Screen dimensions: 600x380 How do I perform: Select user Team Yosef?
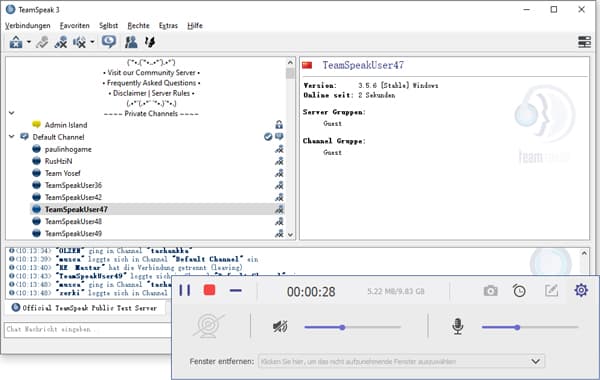pyautogui.click(x=63, y=173)
